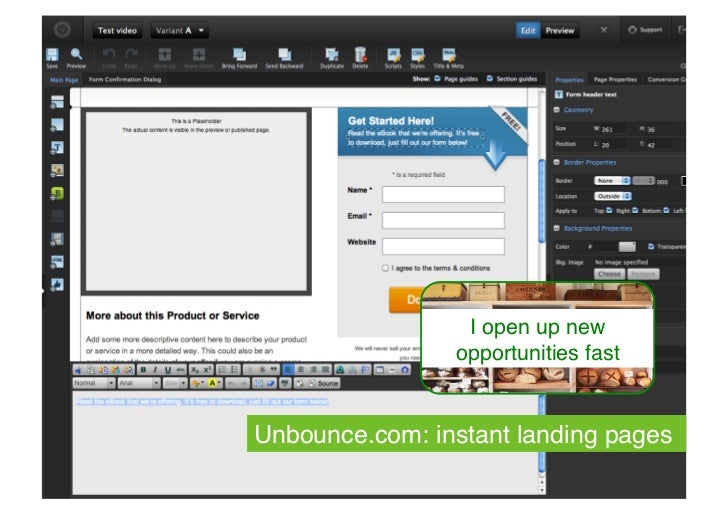Viewport: 728px width, 515px height.
Task: Open the Normal paragraph format dropdown
Action: [94, 383]
